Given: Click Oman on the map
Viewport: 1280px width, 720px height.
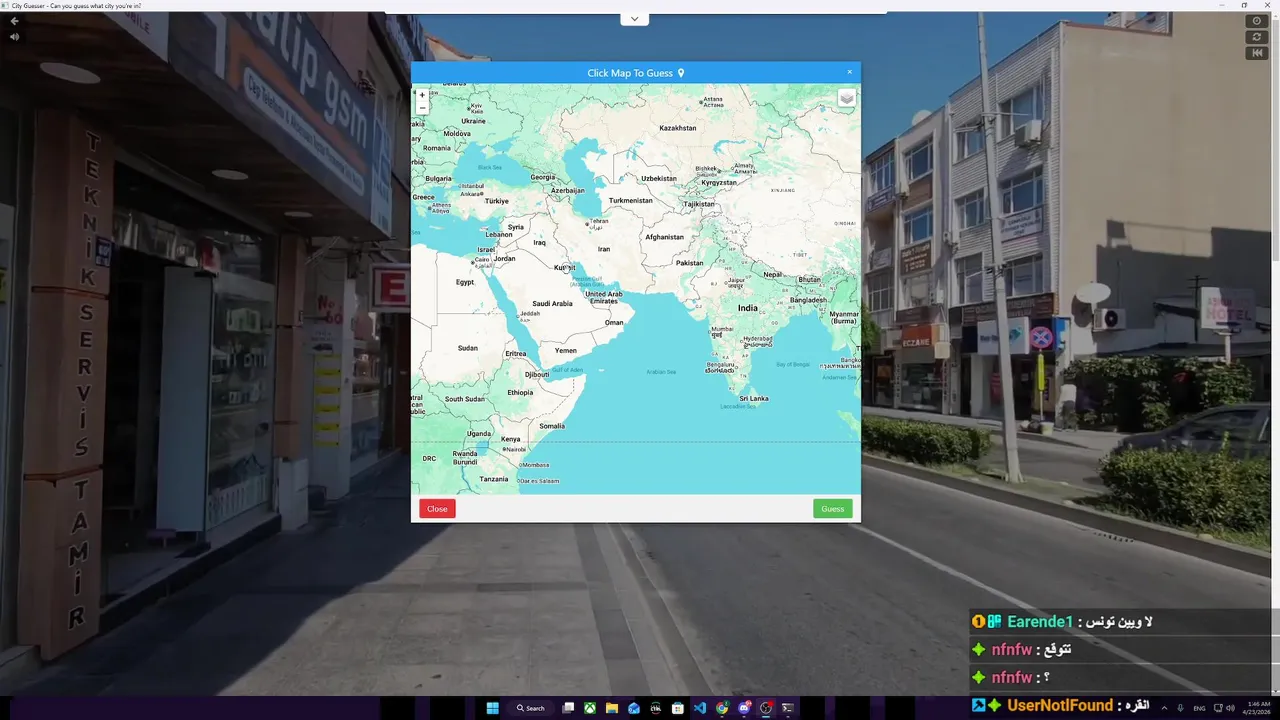Looking at the screenshot, I should coord(614,323).
